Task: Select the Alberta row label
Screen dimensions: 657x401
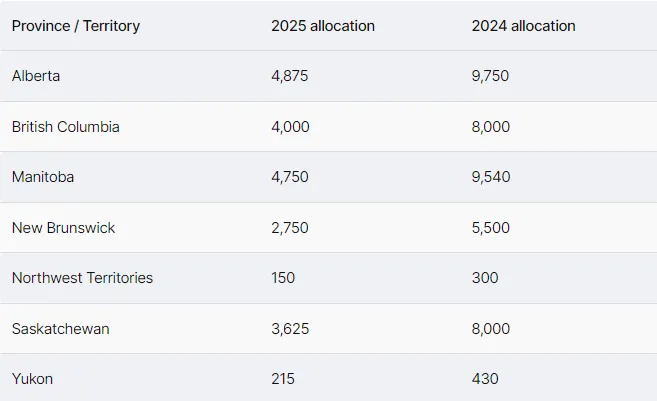Action: coord(36,76)
